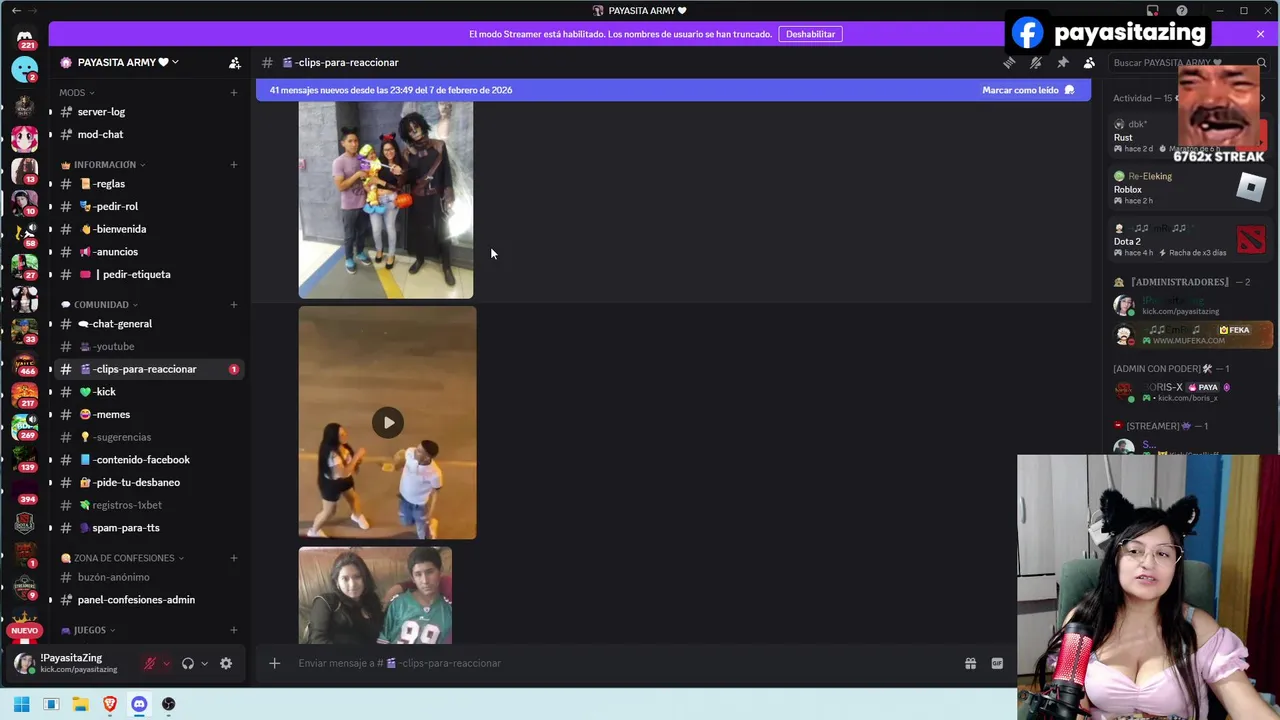Open the panel-confesiones-admin channel
The image size is (1280, 720).
click(x=150, y=600)
